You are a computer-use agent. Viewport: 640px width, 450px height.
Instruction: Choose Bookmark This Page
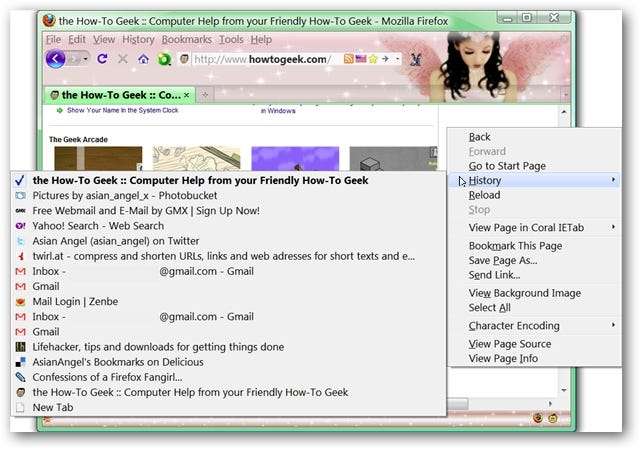tap(534, 246)
